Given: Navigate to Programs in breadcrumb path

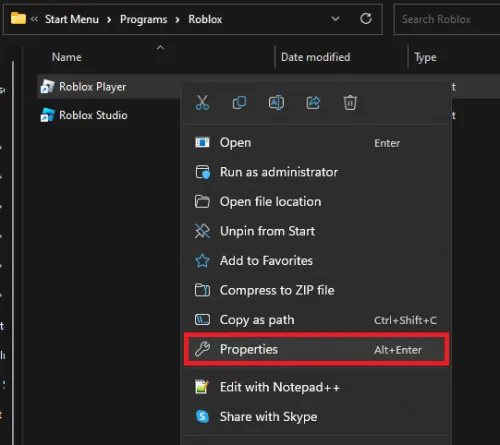Looking at the screenshot, I should (144, 20).
